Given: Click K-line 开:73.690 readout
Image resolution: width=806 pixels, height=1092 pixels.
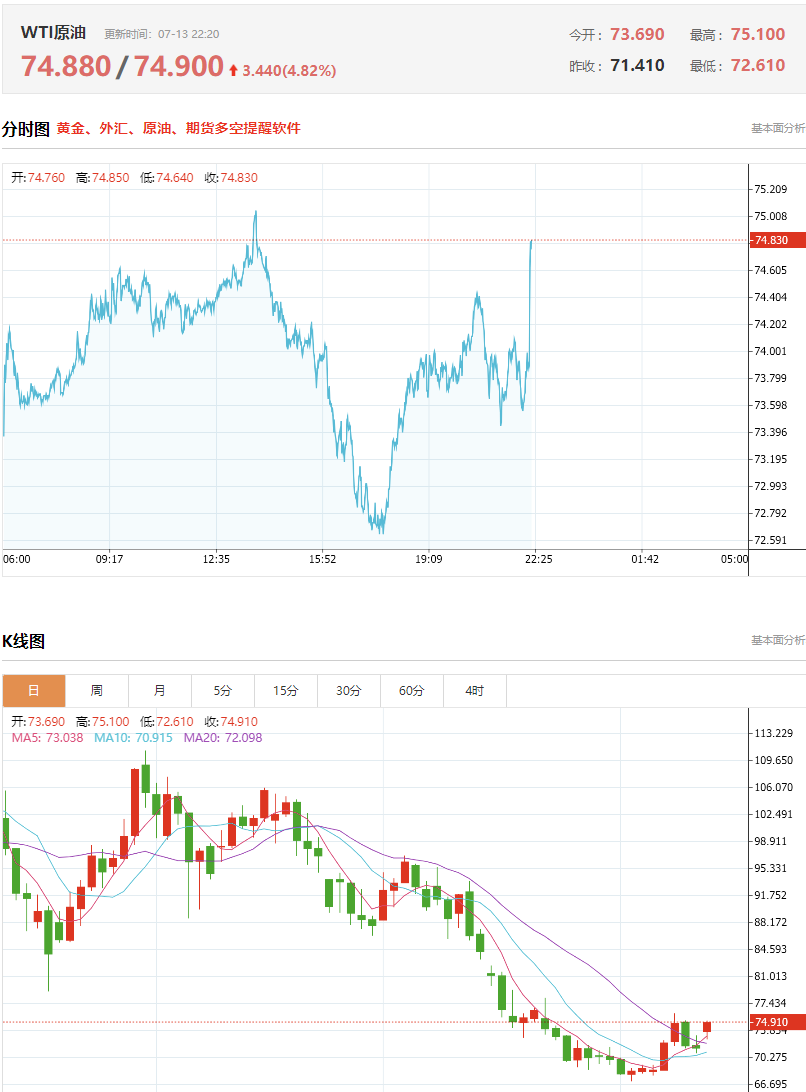Looking at the screenshot, I should click(38, 722).
